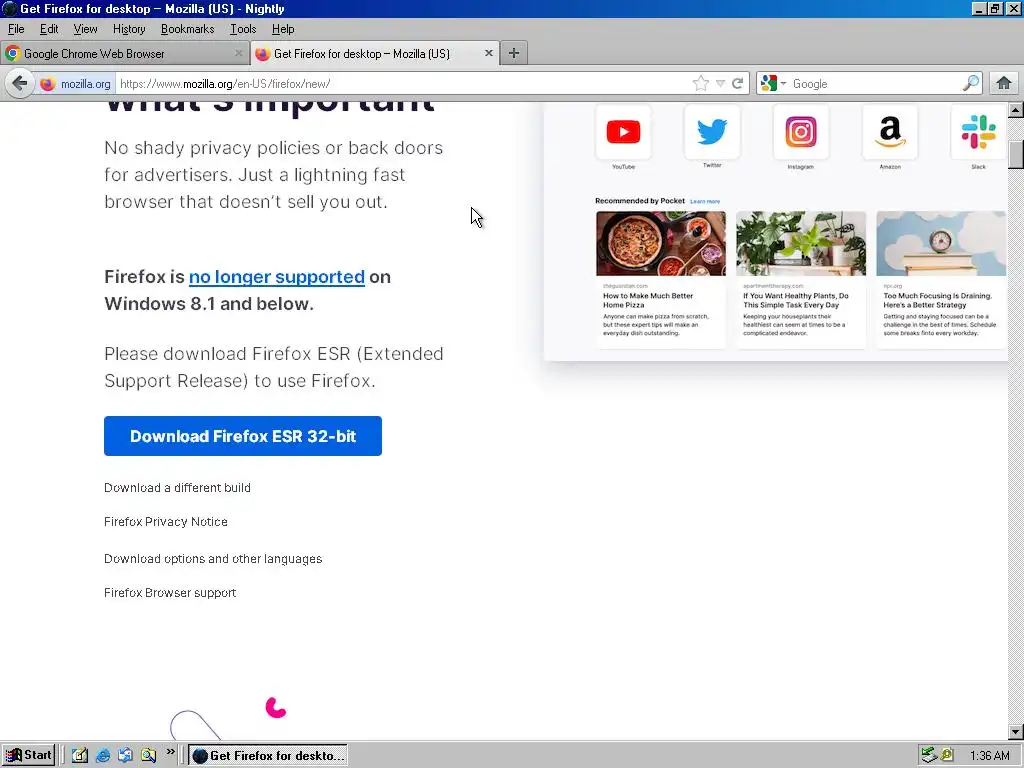The width and height of the screenshot is (1024, 768).
Task: Open the History menu
Action: tap(129, 29)
